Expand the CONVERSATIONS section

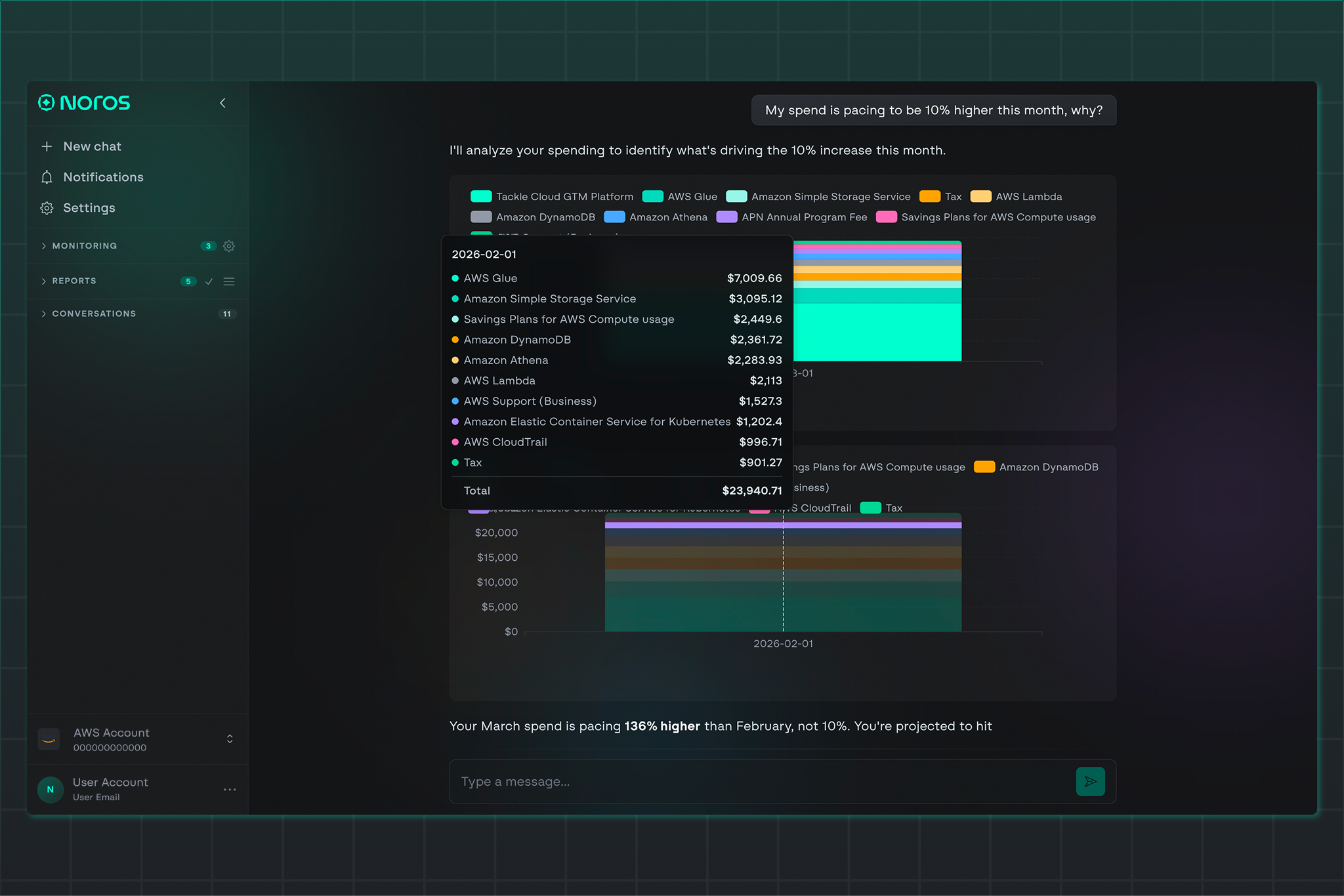coord(43,314)
